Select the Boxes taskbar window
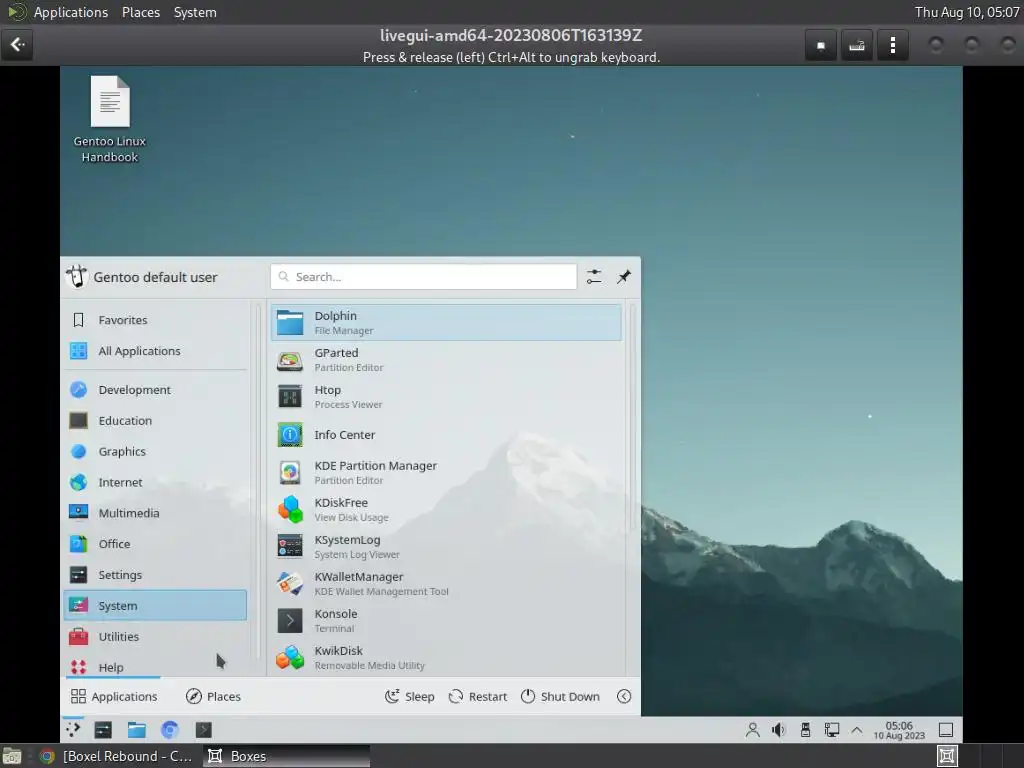 coord(286,756)
